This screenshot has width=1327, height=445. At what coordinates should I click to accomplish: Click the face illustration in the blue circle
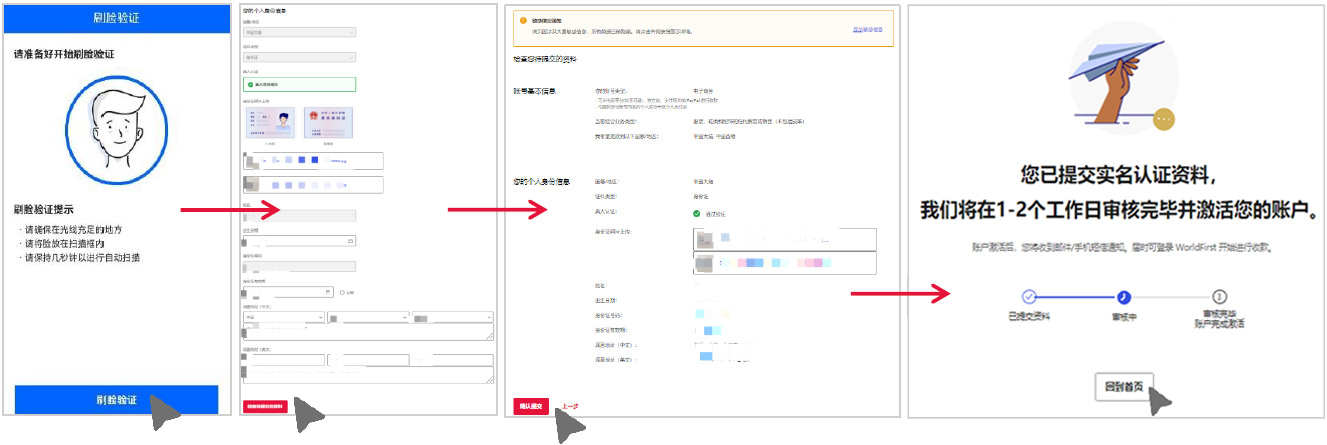(116, 131)
